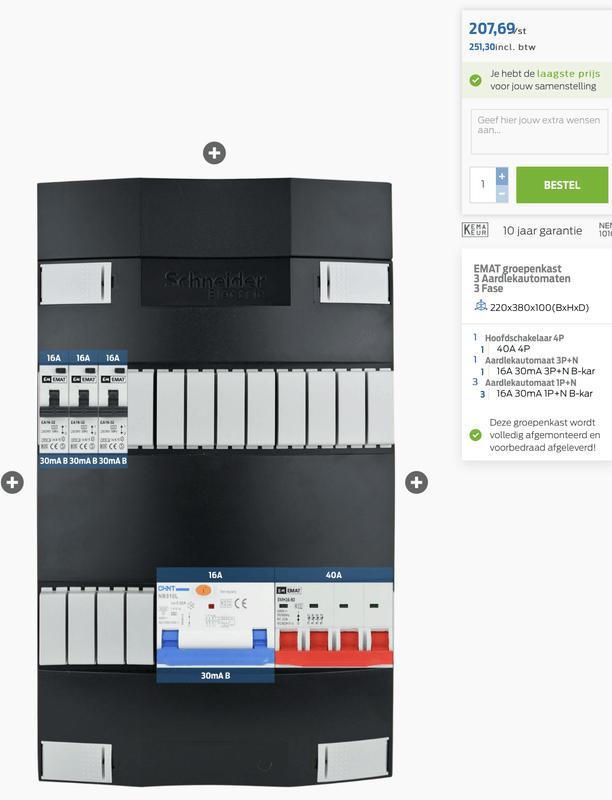Click the extra wensen text field

tap(540, 131)
